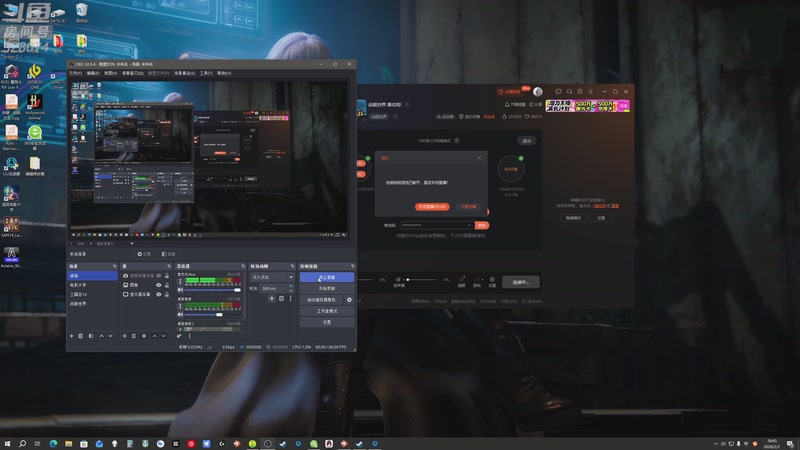Open message icon in streaming app title bar

pyautogui.click(x=559, y=91)
